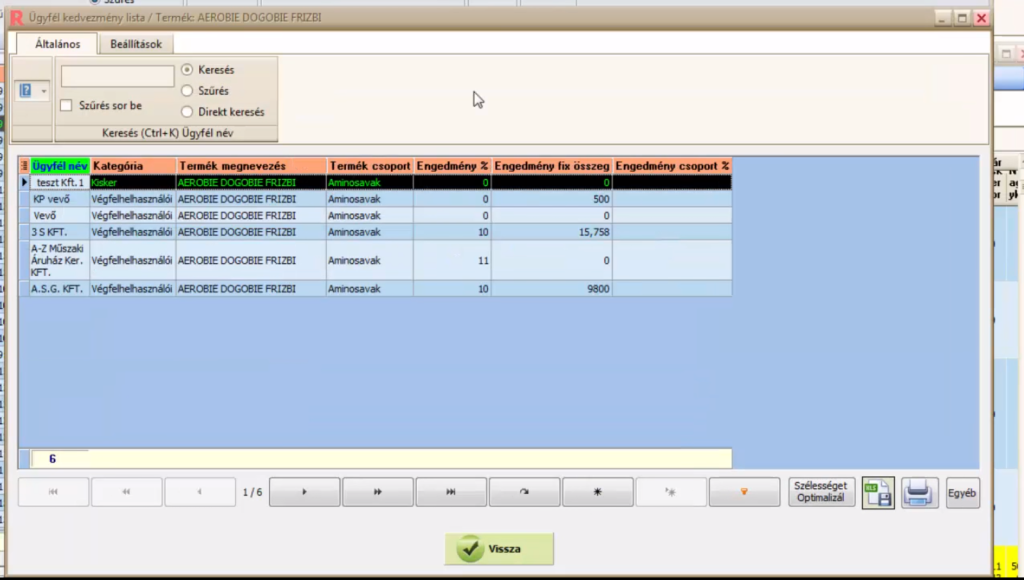Go to next record arrow
Viewport: 1024px width, 580px height.
pos(305,492)
